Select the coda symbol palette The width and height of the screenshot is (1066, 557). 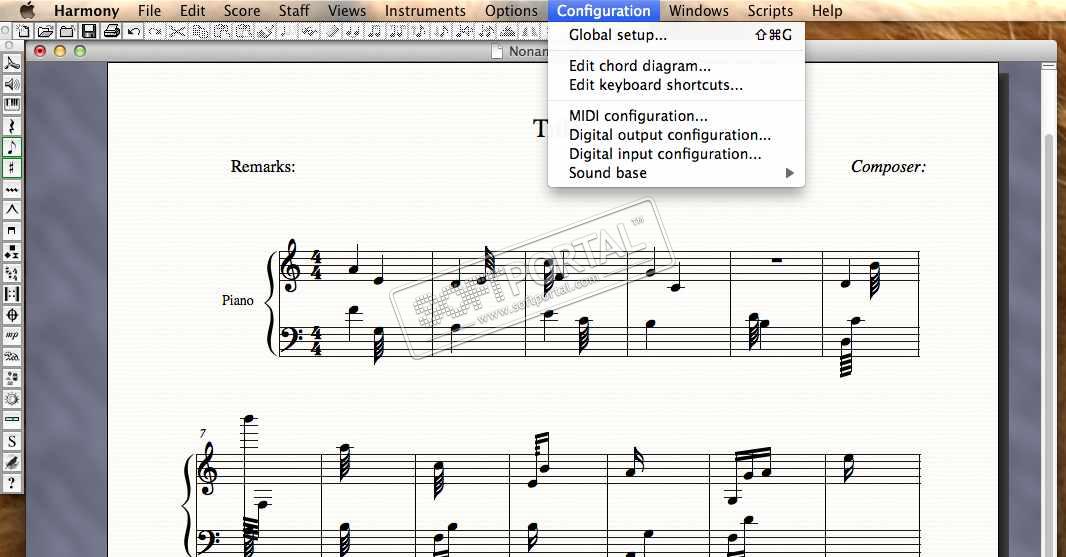pyautogui.click(x=12, y=315)
